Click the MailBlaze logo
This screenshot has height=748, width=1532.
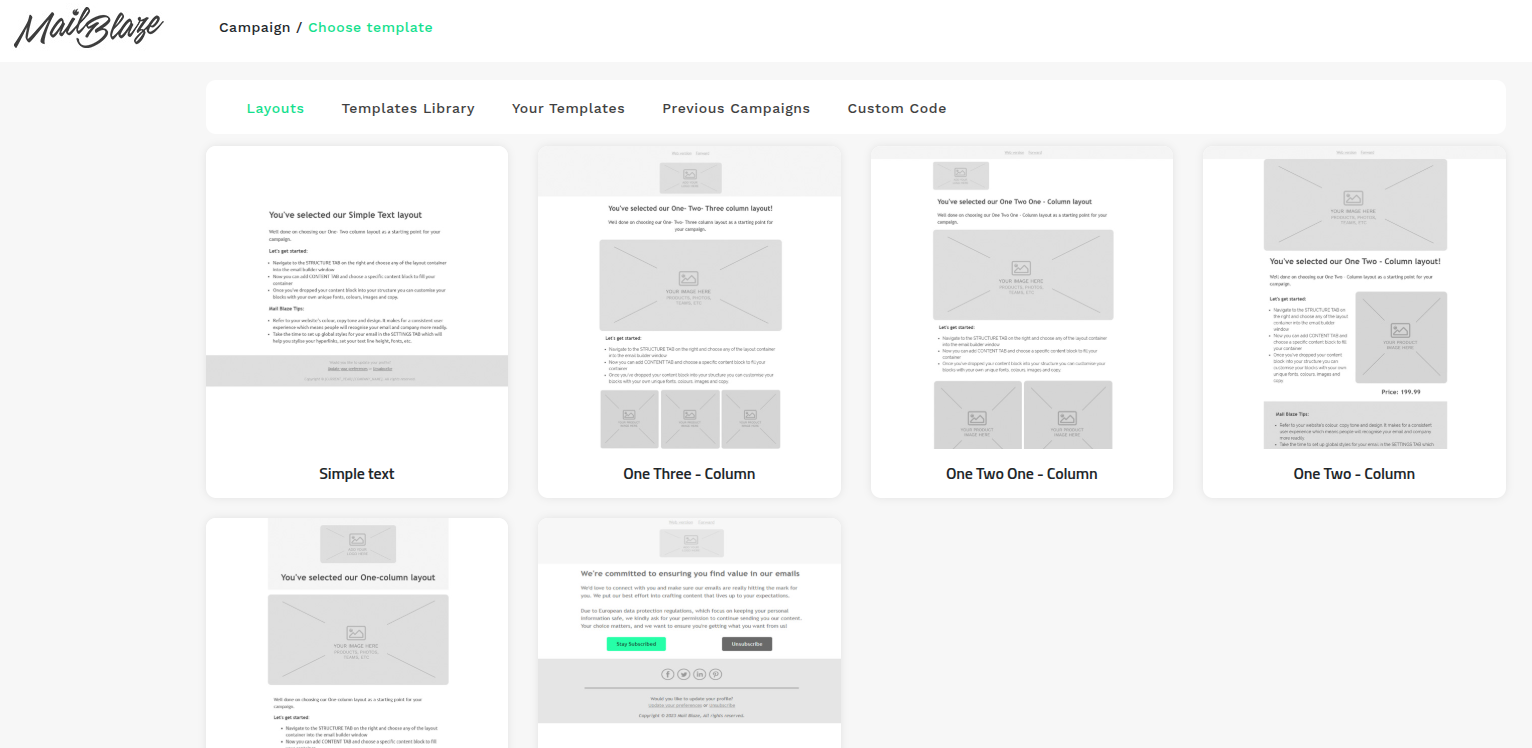click(x=89, y=29)
